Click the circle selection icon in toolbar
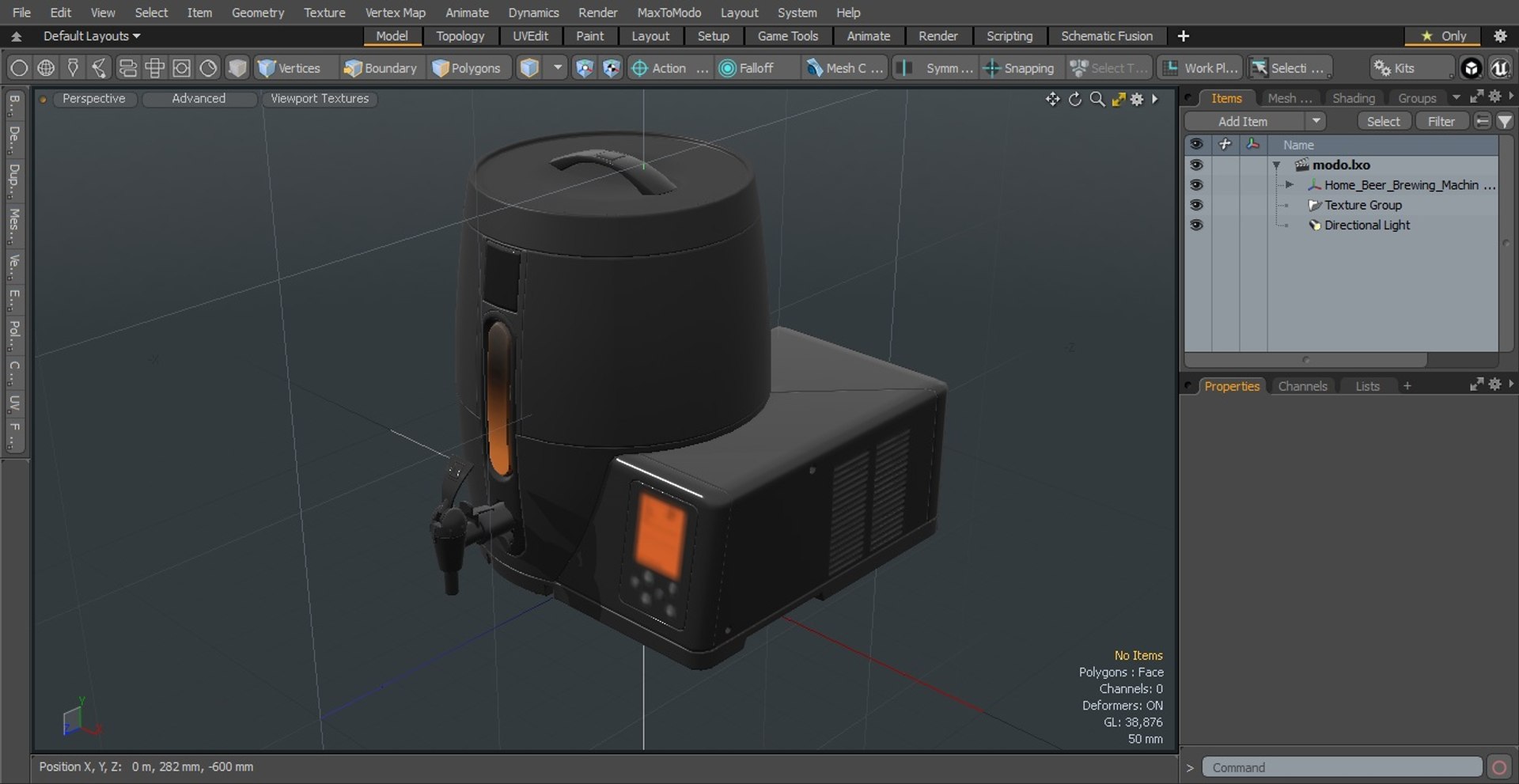Viewport: 1519px width, 784px height. 19,68
